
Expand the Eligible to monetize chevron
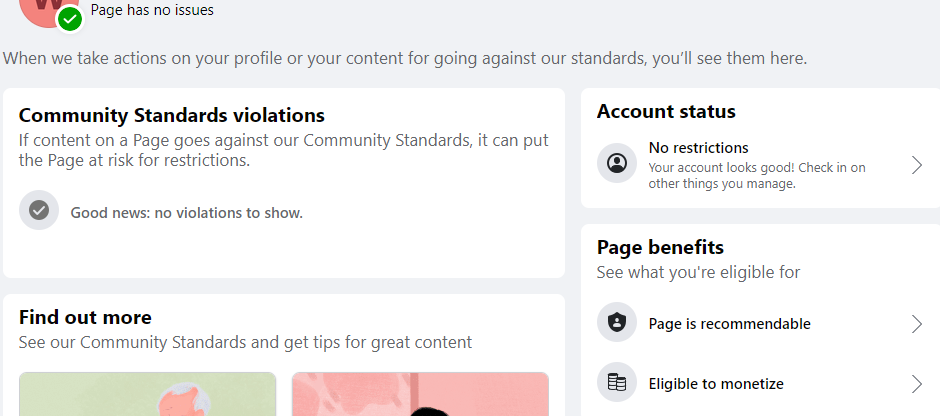[917, 384]
